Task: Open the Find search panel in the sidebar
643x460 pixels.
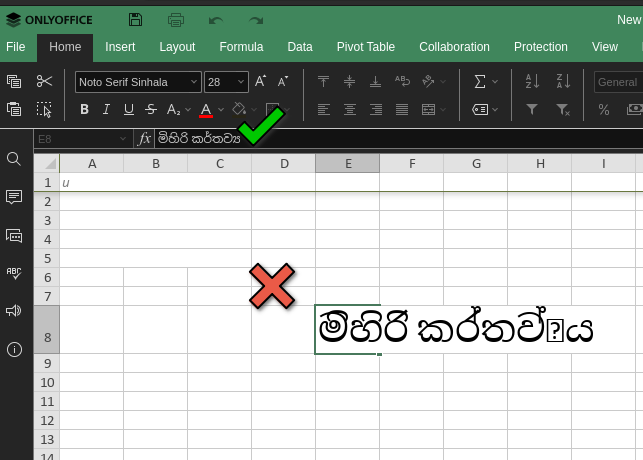Action: click(x=14, y=159)
